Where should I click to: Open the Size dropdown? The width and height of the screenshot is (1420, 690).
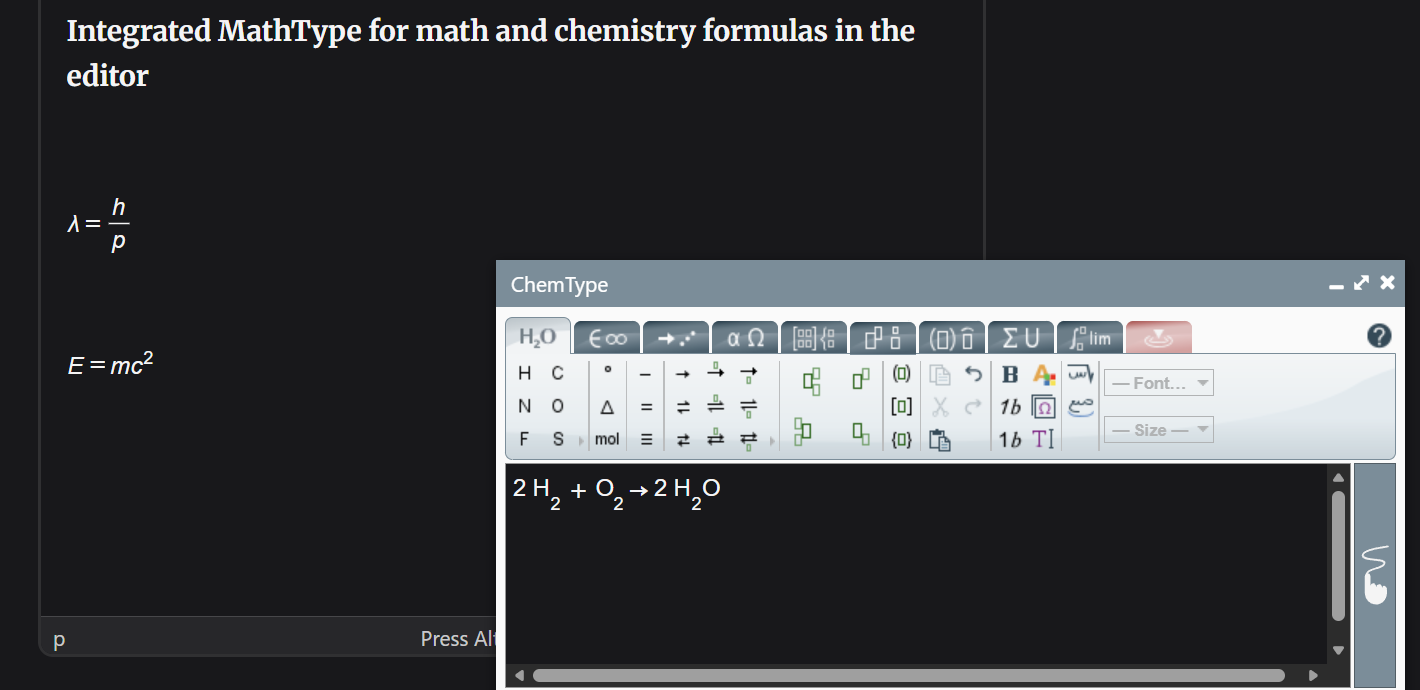(x=1158, y=430)
